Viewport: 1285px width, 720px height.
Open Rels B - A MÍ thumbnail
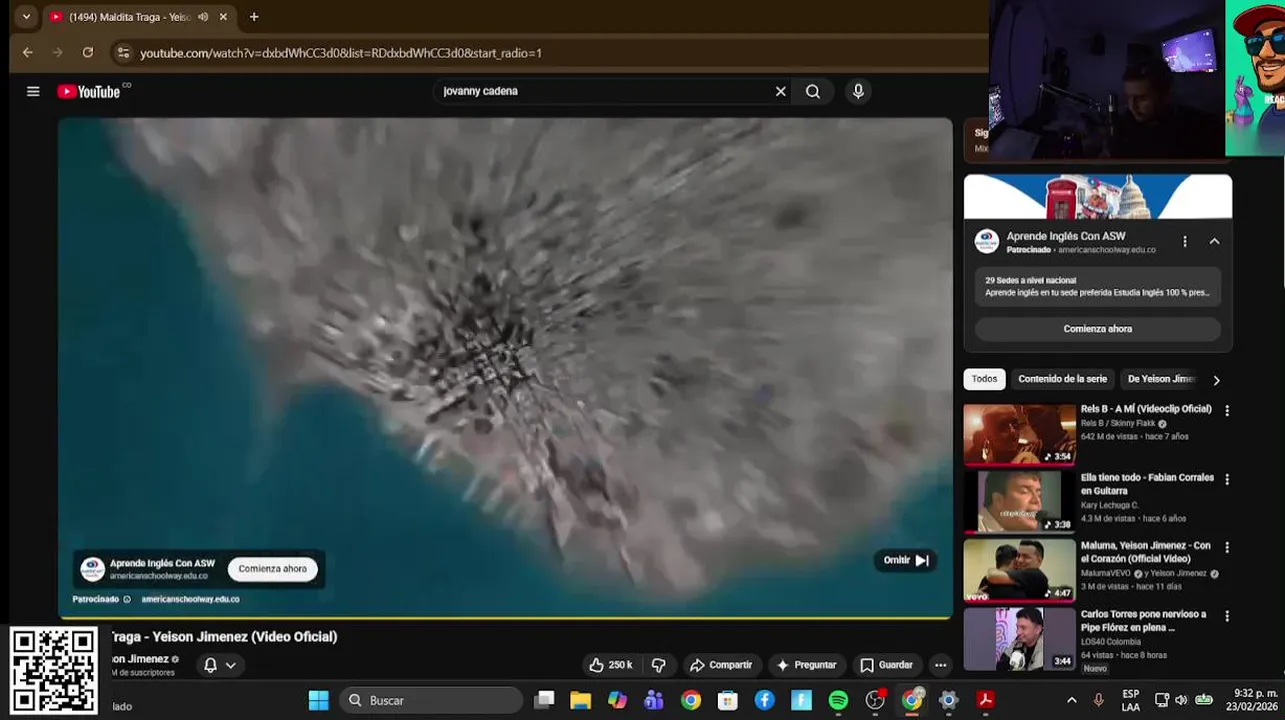click(x=1019, y=434)
